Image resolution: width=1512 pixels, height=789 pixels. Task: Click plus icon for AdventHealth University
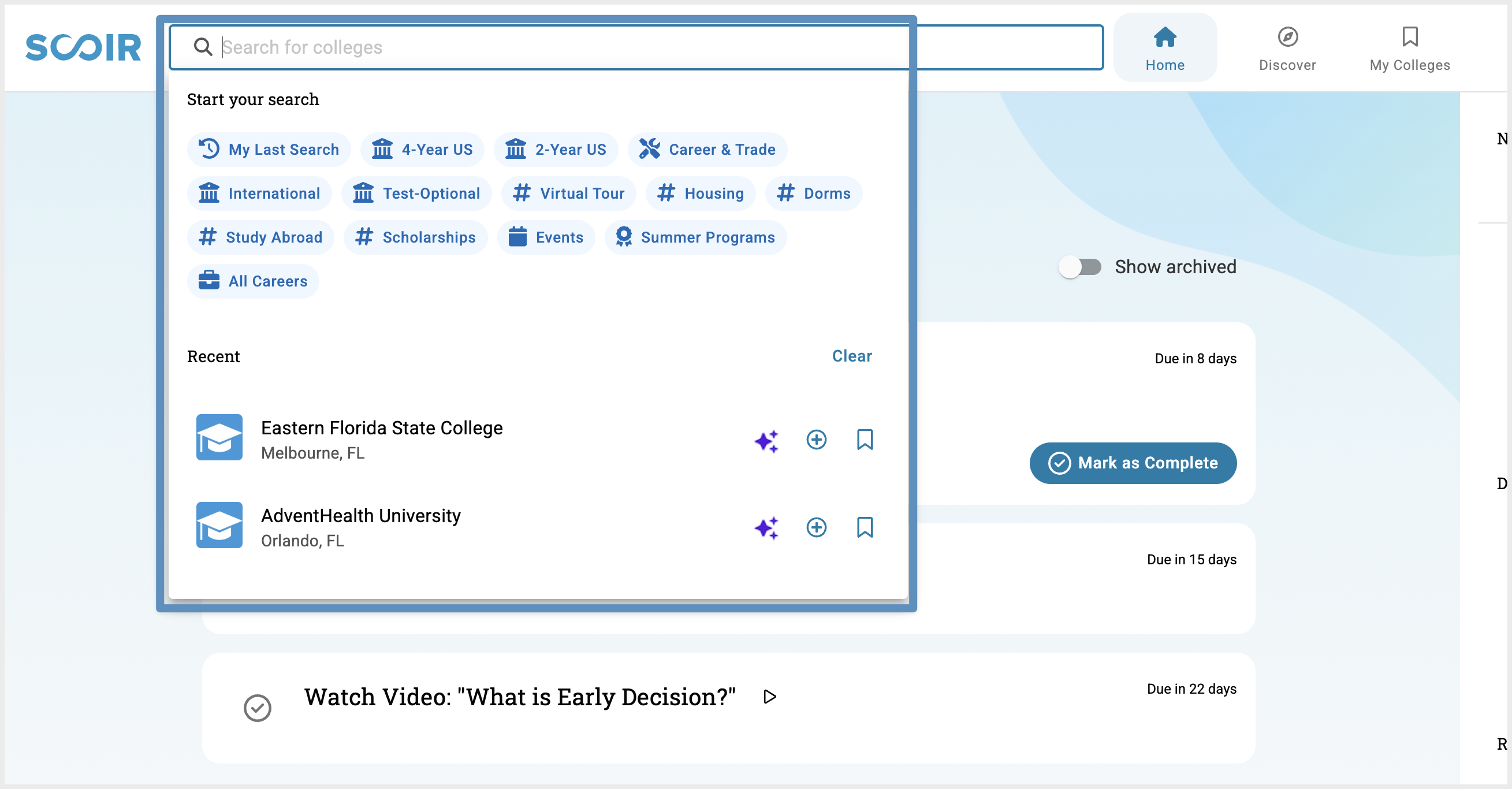(816, 527)
